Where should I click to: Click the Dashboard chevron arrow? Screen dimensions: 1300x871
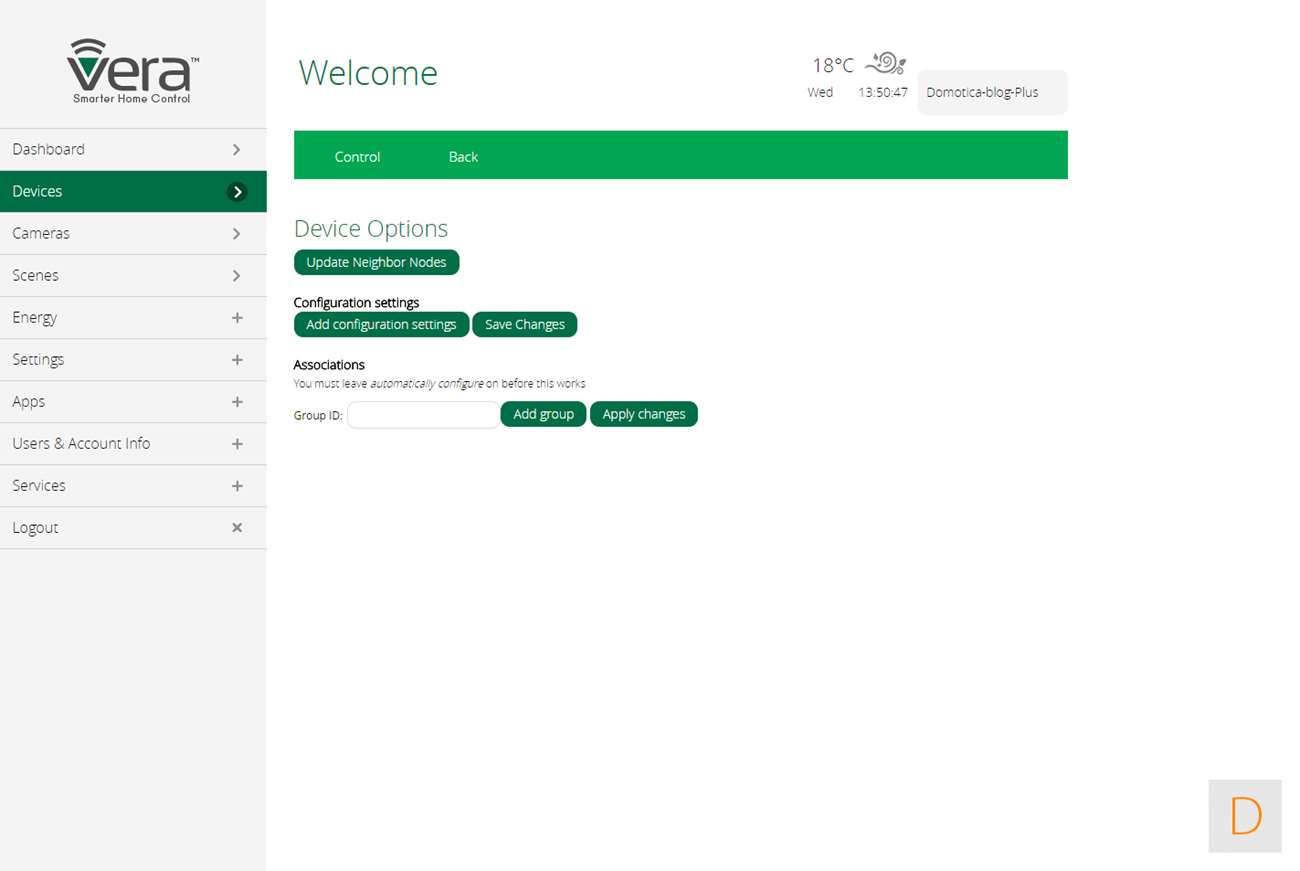click(x=237, y=149)
